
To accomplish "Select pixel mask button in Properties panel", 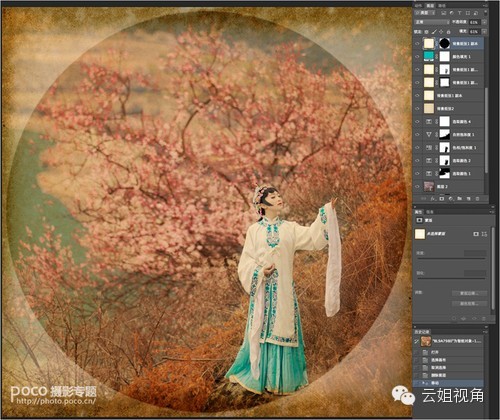I will [476, 234].
